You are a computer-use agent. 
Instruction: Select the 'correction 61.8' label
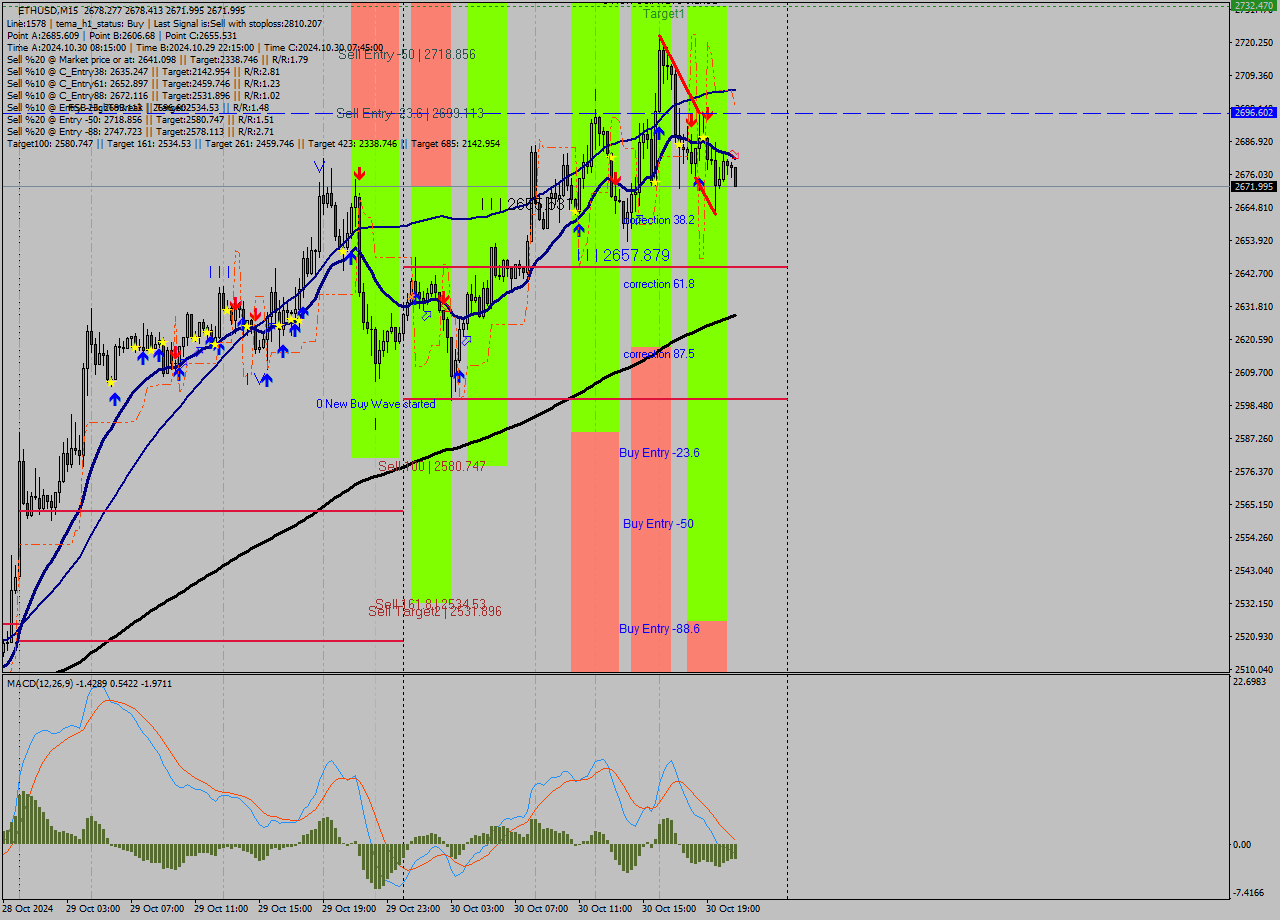pyautogui.click(x=659, y=284)
